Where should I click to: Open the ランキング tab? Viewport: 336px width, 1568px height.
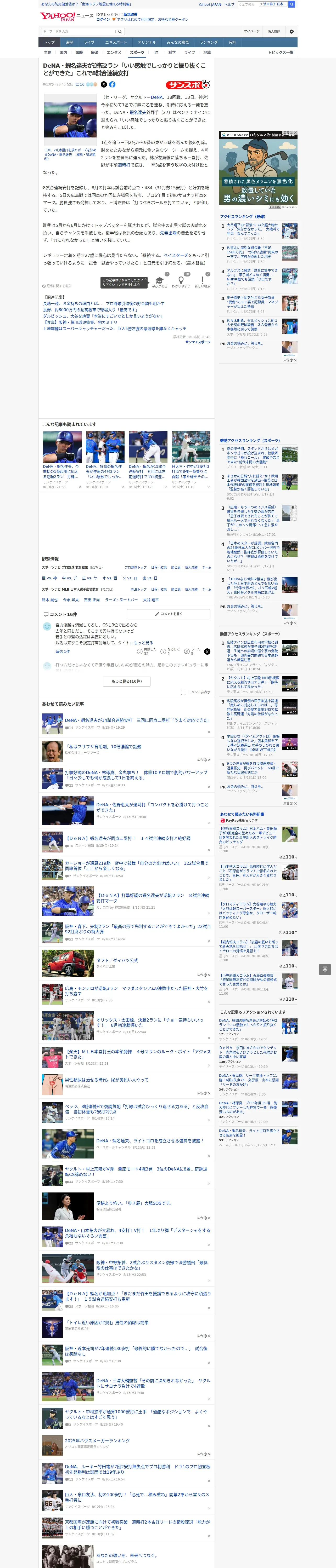(x=209, y=43)
